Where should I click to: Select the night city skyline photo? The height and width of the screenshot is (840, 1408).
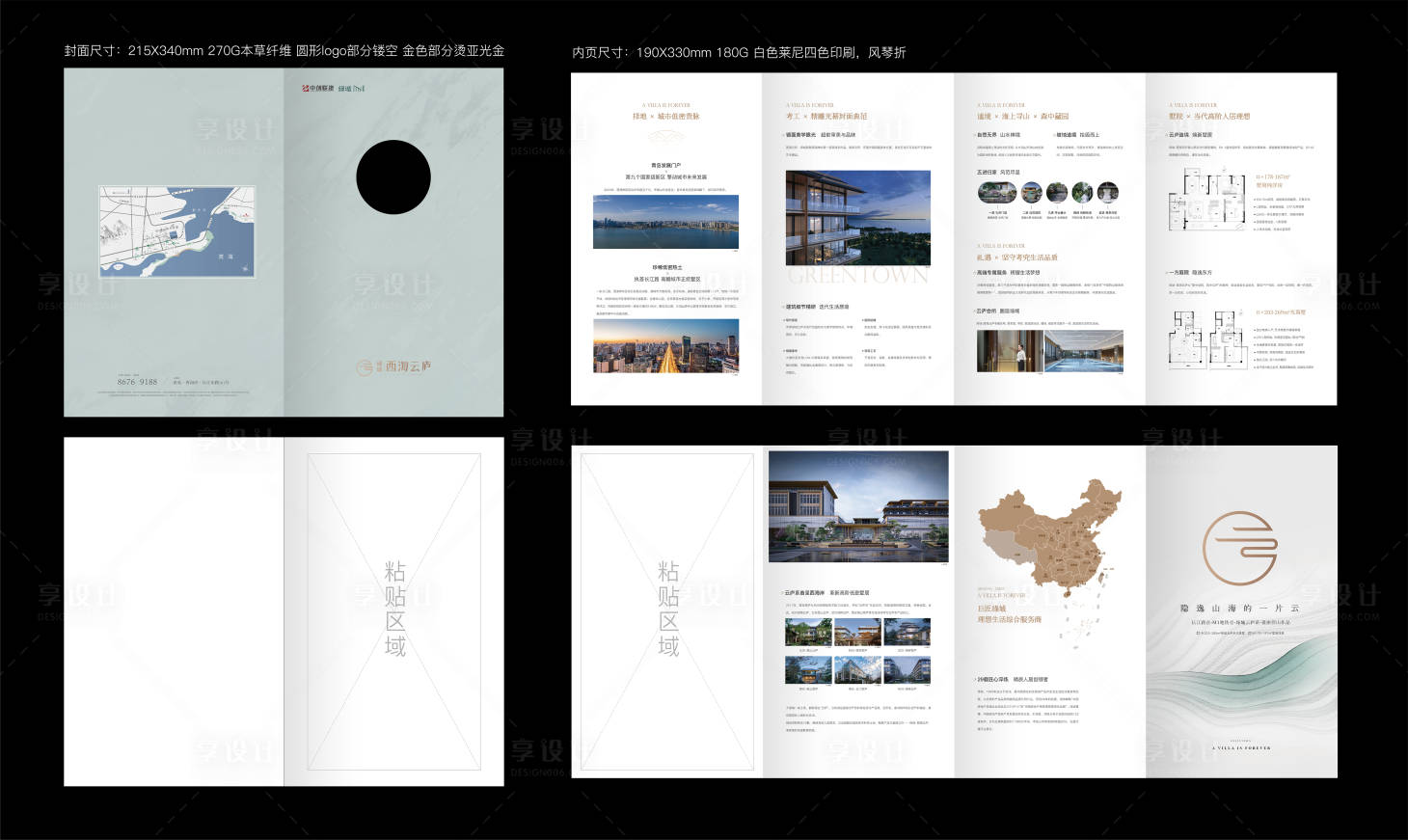665,346
